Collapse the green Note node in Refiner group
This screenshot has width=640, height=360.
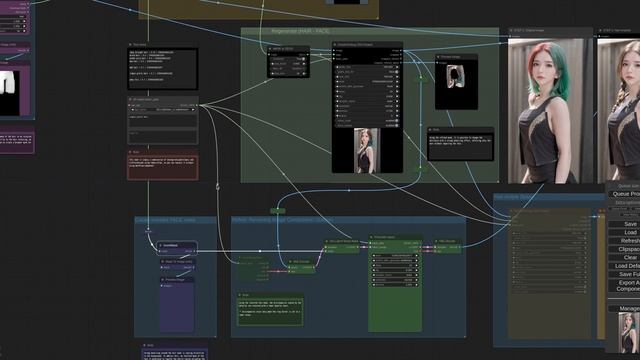pos(240,295)
